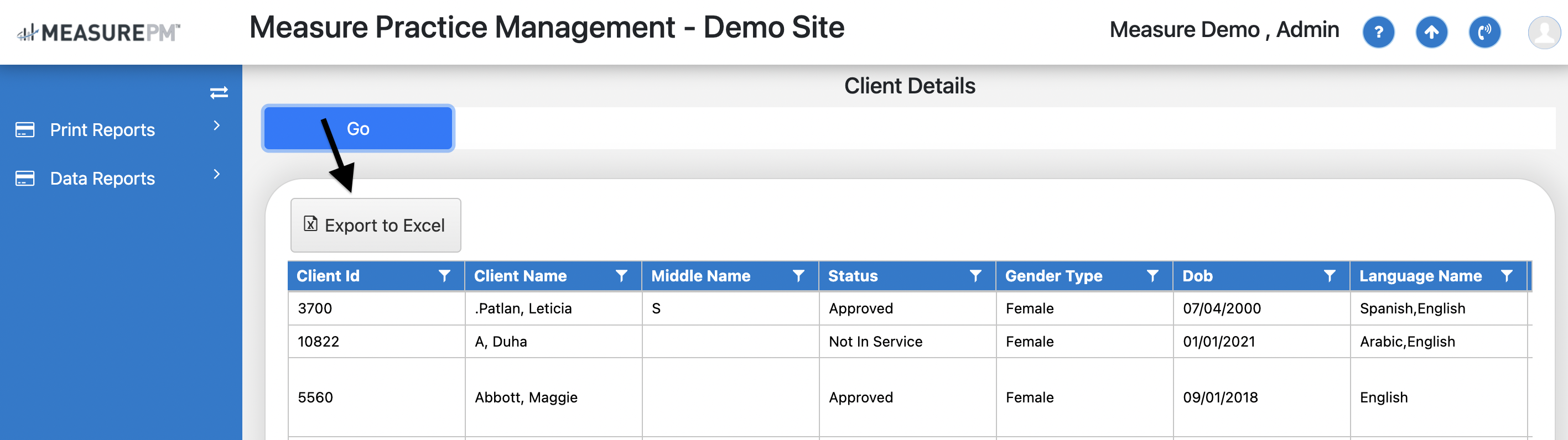Click the 09/01/2018 date of birth cell
This screenshot has height=440, width=1568.
[x=1263, y=397]
